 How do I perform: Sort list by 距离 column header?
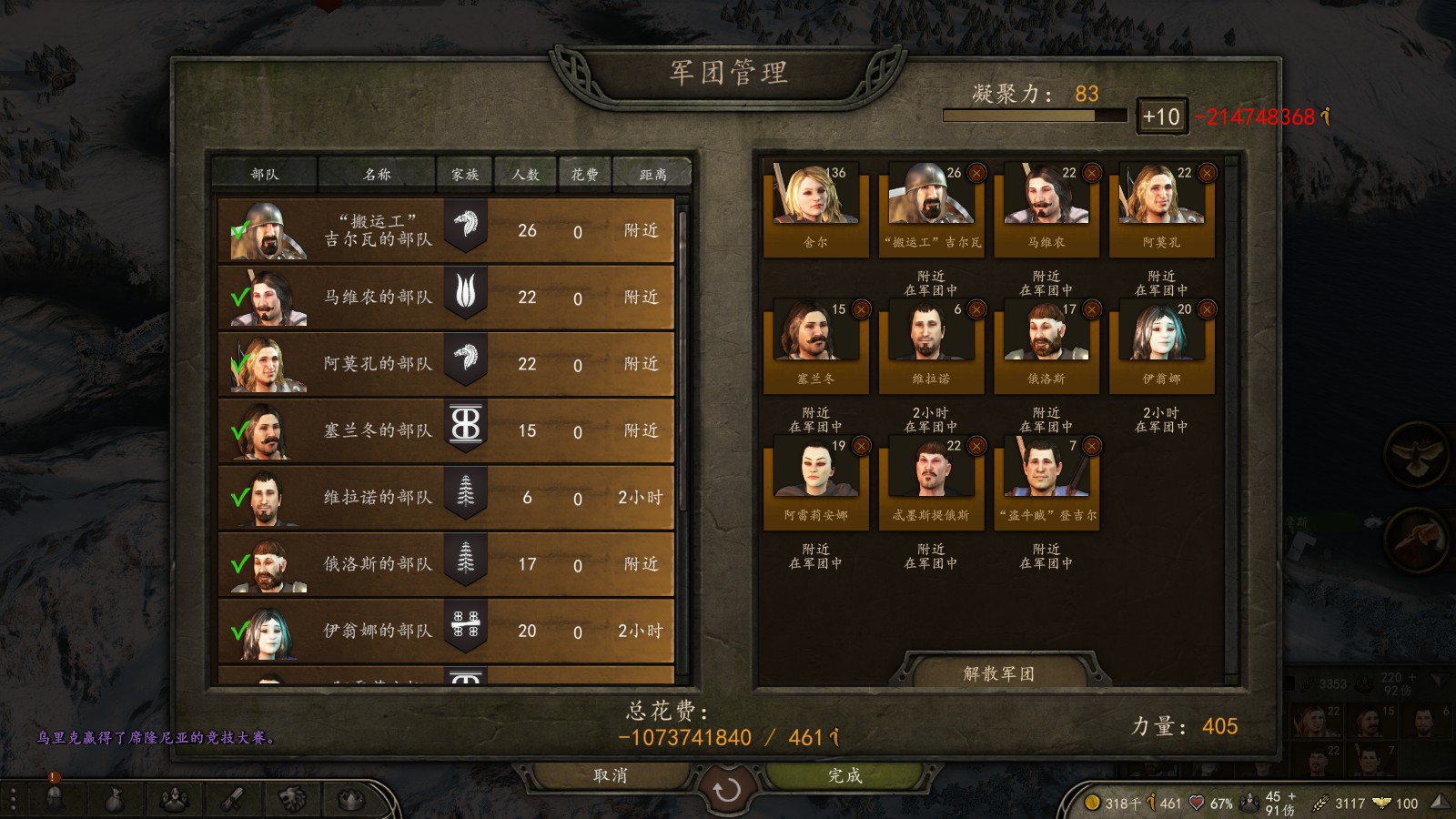(x=652, y=174)
